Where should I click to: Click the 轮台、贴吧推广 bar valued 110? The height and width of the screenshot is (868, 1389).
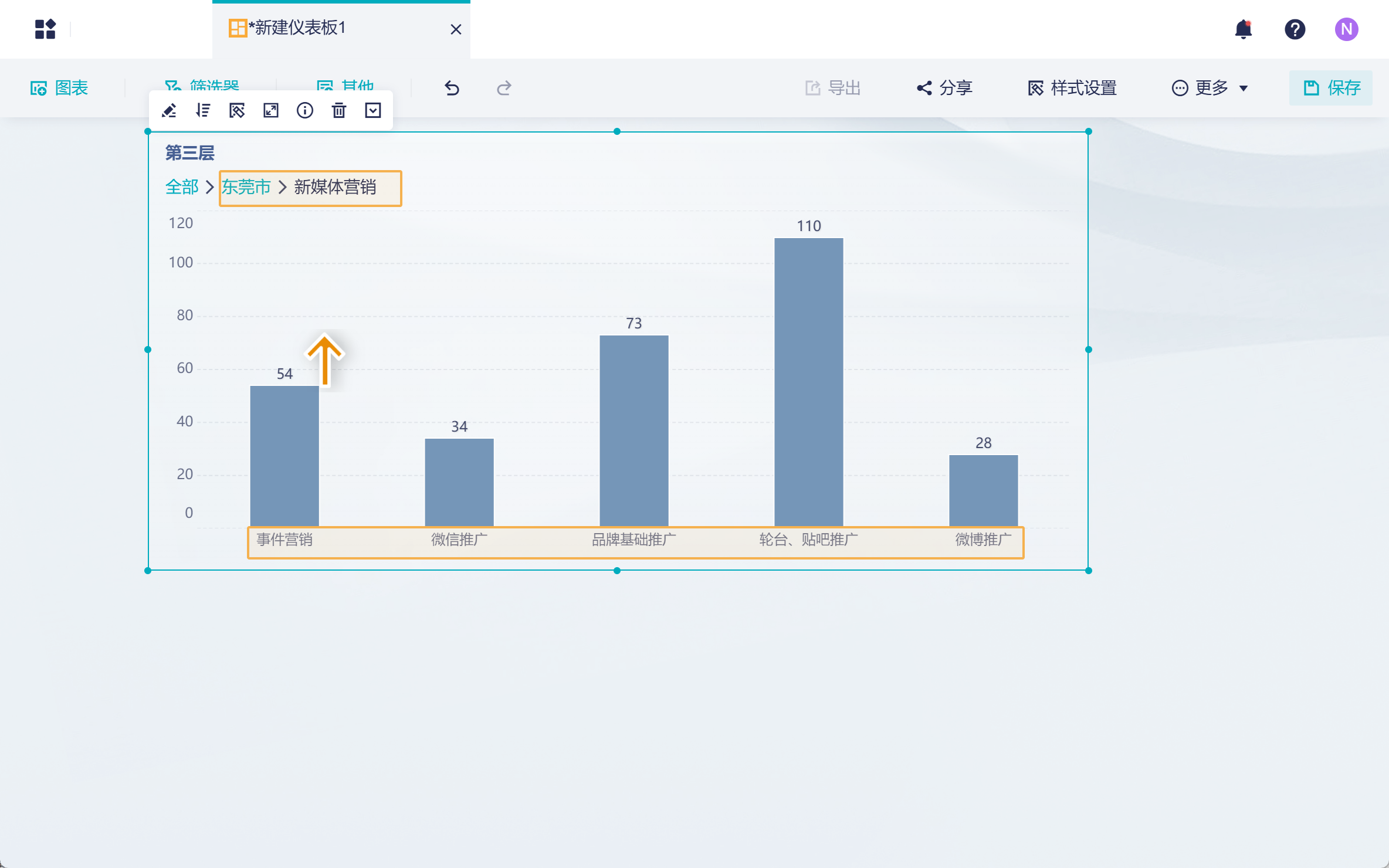tap(809, 382)
